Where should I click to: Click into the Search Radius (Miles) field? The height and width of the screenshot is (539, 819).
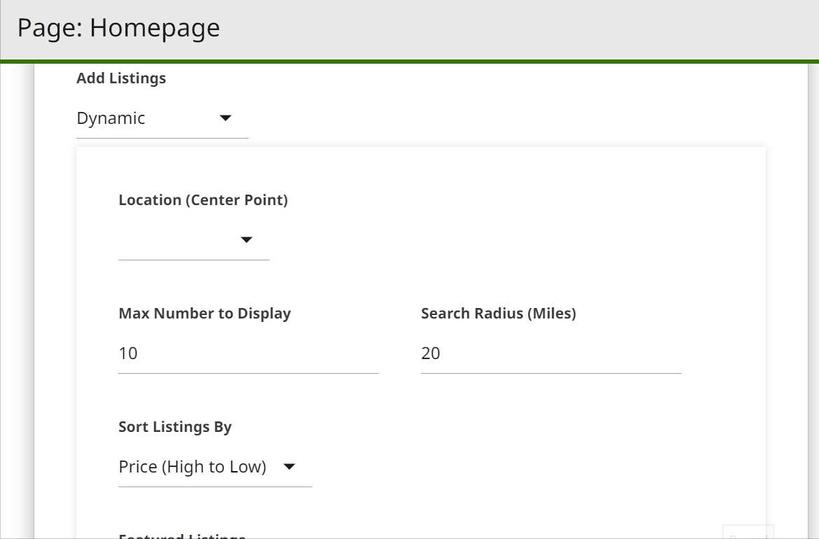coord(551,353)
